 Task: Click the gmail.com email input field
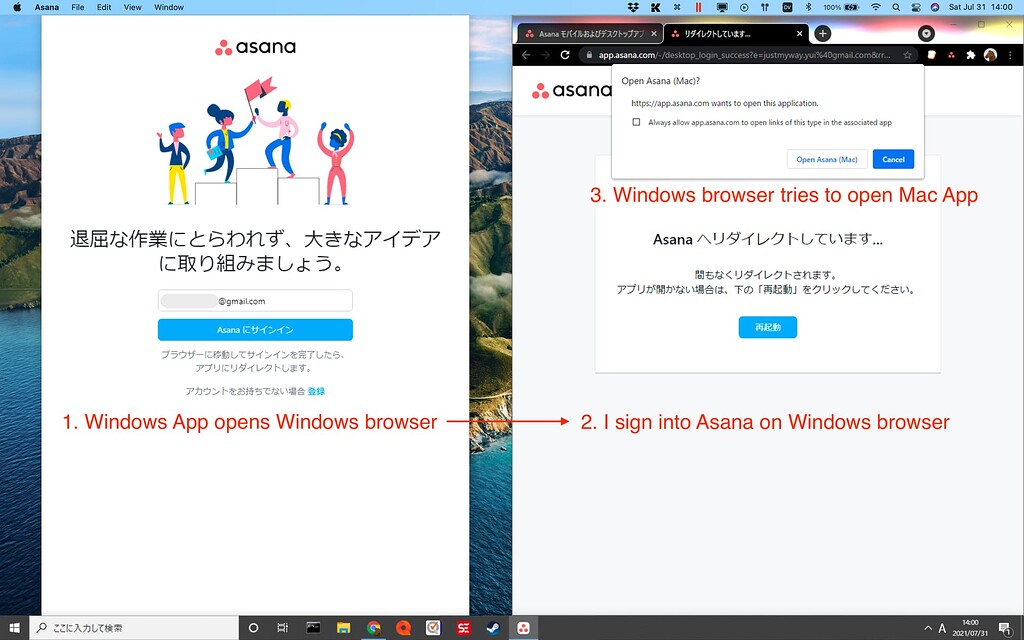pos(254,300)
